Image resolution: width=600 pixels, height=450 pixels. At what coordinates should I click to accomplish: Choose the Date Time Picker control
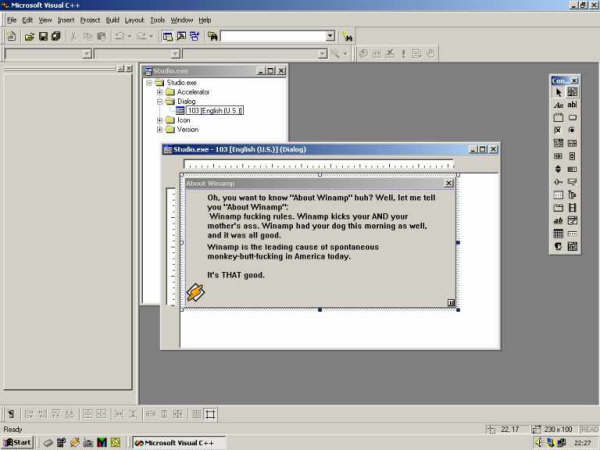click(x=572, y=221)
